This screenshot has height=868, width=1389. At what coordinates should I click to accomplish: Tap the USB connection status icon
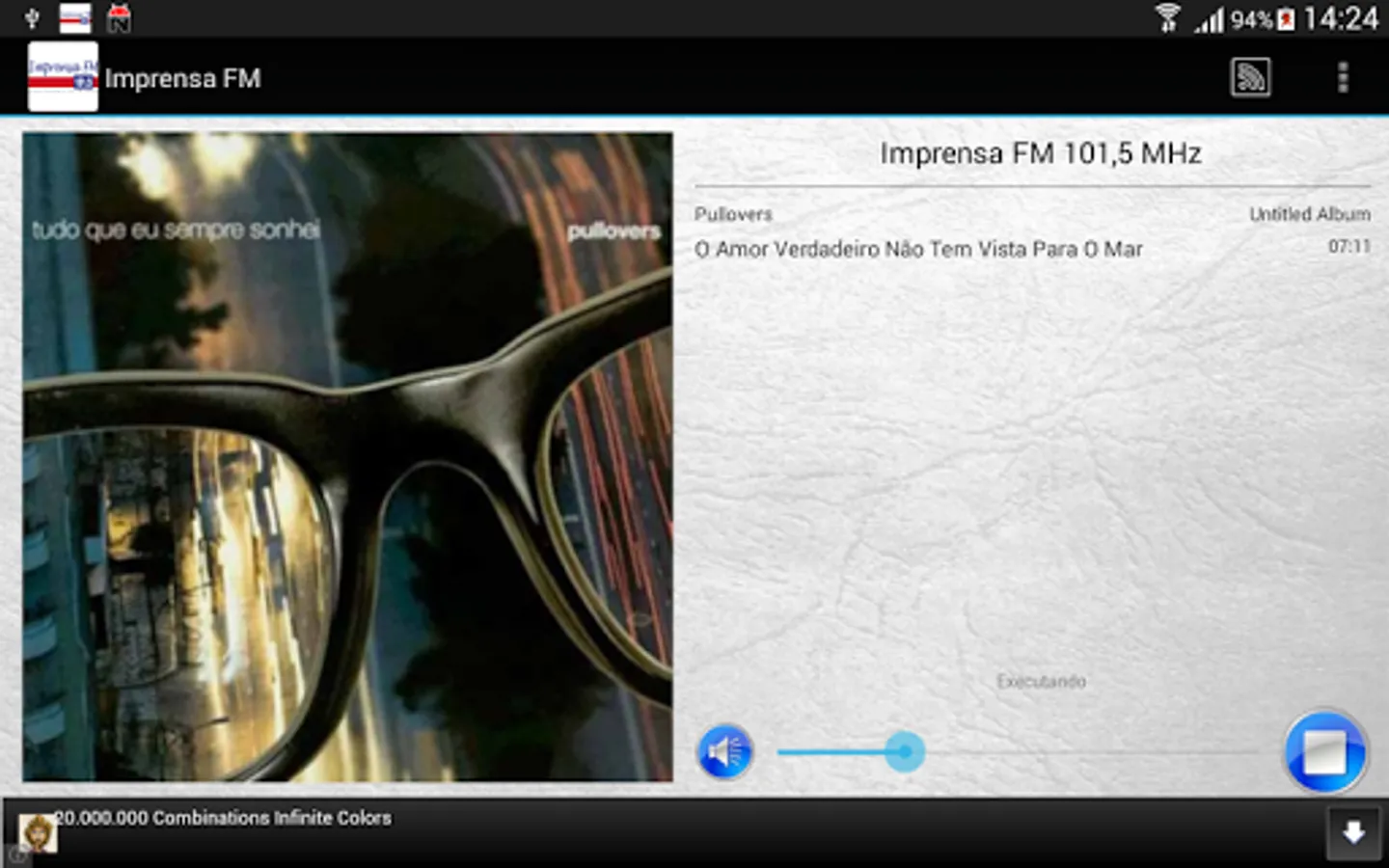click(x=32, y=18)
